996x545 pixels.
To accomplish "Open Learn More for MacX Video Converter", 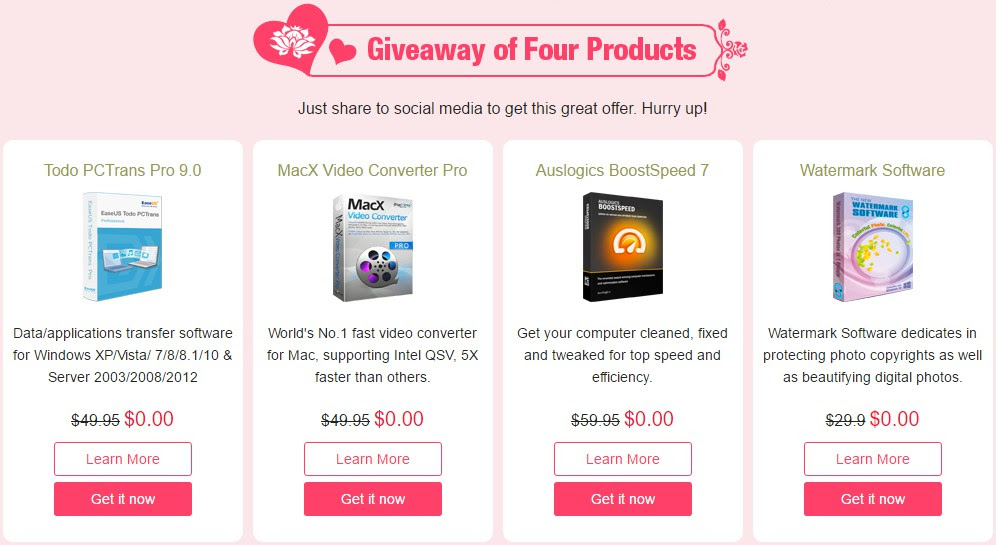I will [373, 459].
